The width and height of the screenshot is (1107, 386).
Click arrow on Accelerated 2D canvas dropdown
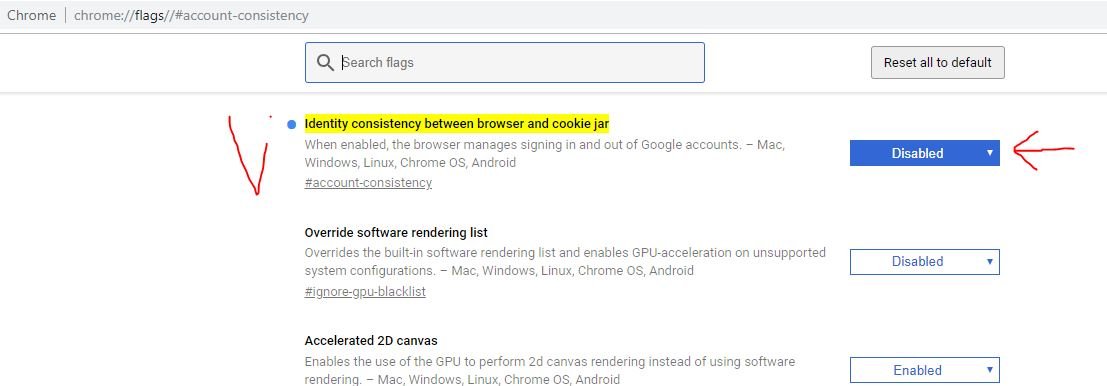click(x=989, y=370)
